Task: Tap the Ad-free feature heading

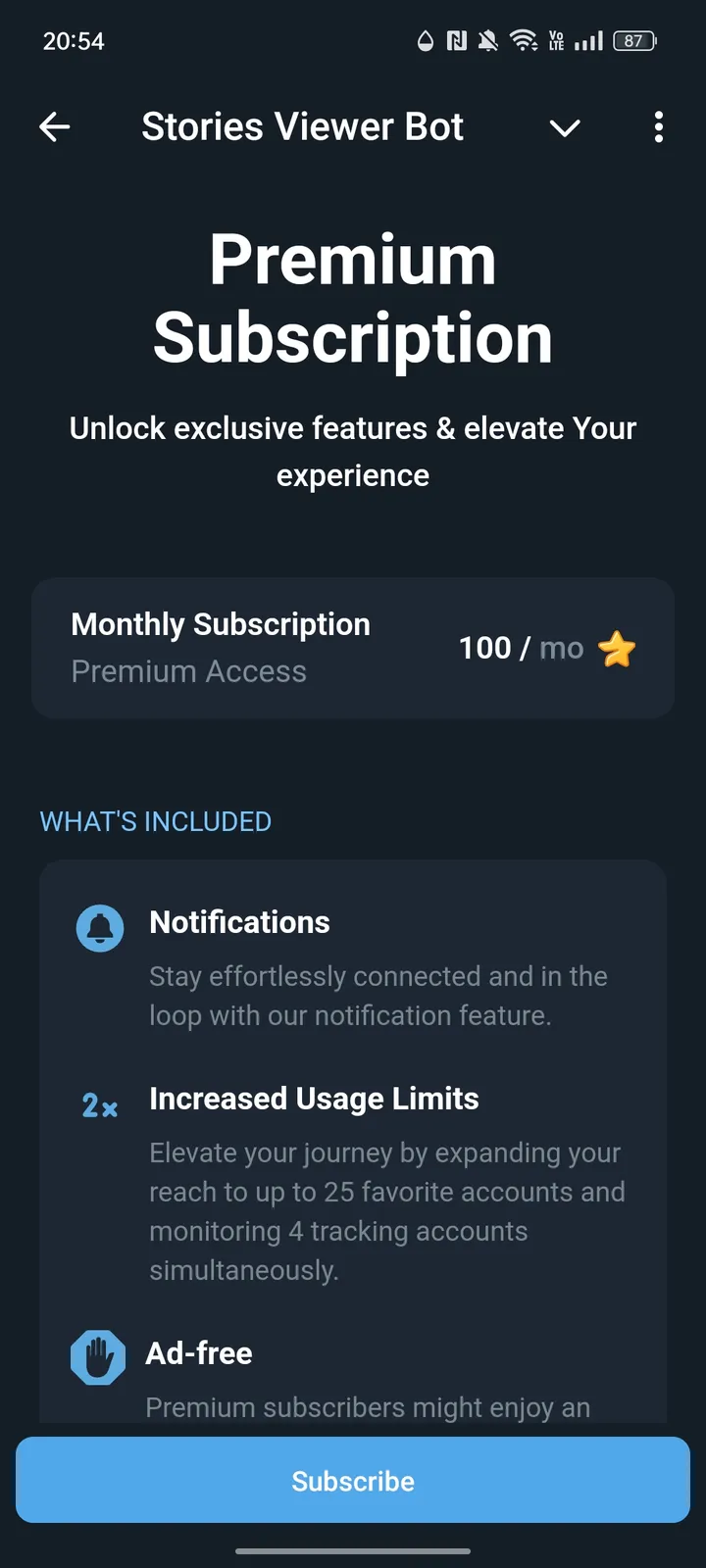Action: 199,1353
